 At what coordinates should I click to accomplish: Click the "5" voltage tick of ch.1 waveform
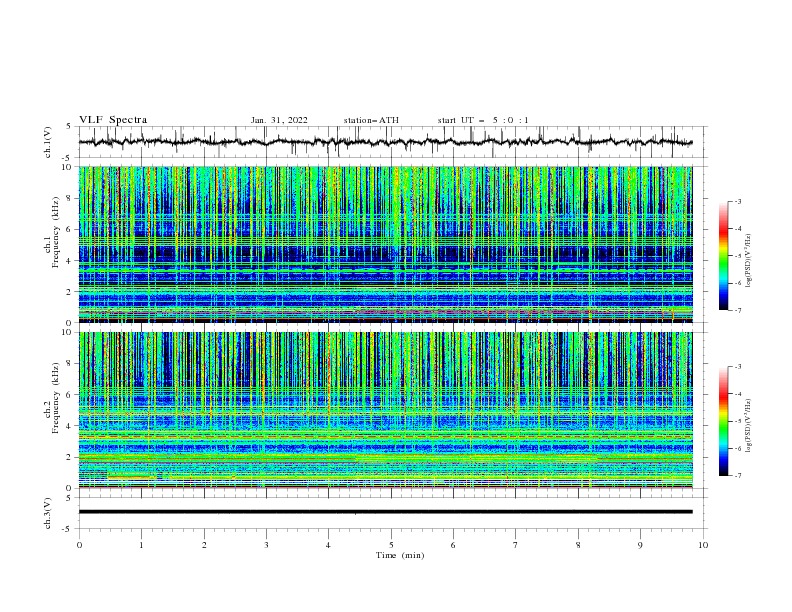(x=70, y=127)
